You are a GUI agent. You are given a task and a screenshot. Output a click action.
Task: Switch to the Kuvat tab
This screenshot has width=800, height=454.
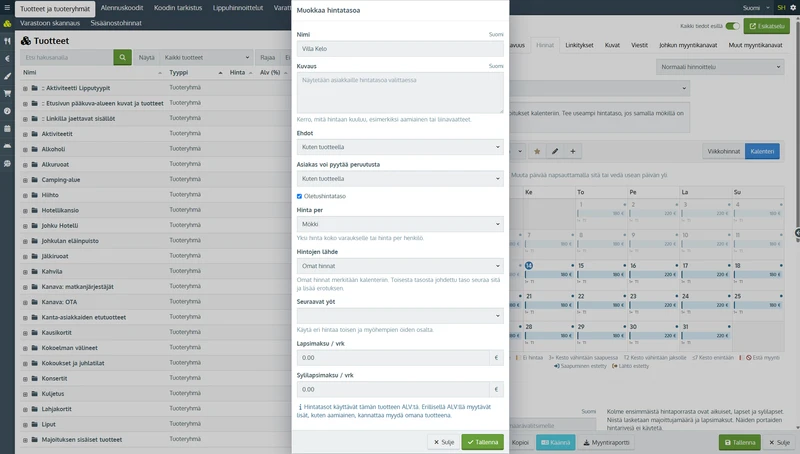coord(612,45)
